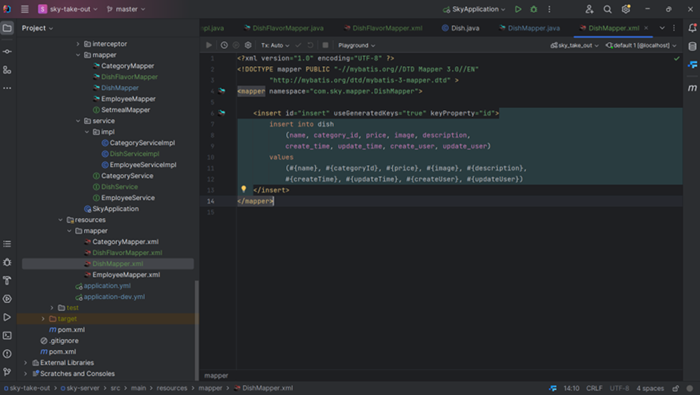Navigate to mapper interface gutter icon on line 4

click(222, 91)
